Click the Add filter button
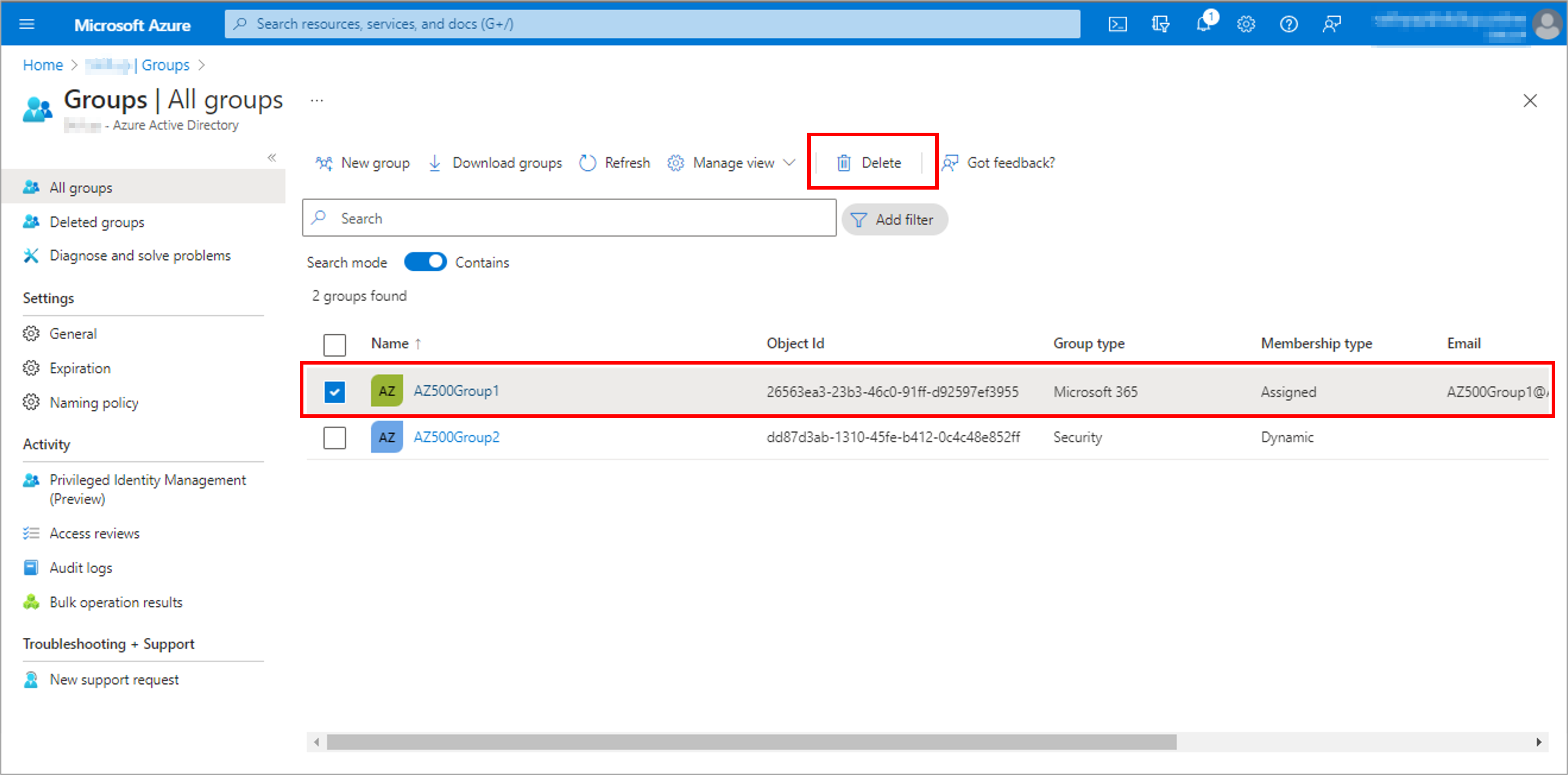1568x775 pixels. coord(894,220)
